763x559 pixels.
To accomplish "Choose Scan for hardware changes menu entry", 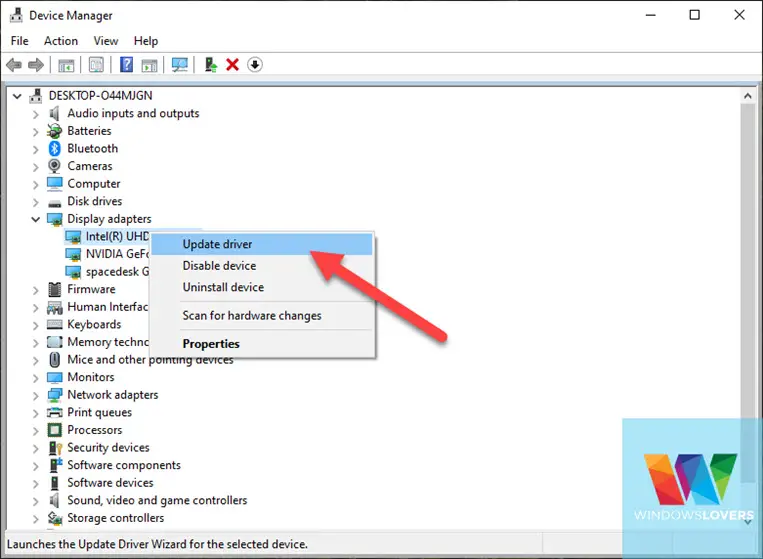I will [262, 315].
